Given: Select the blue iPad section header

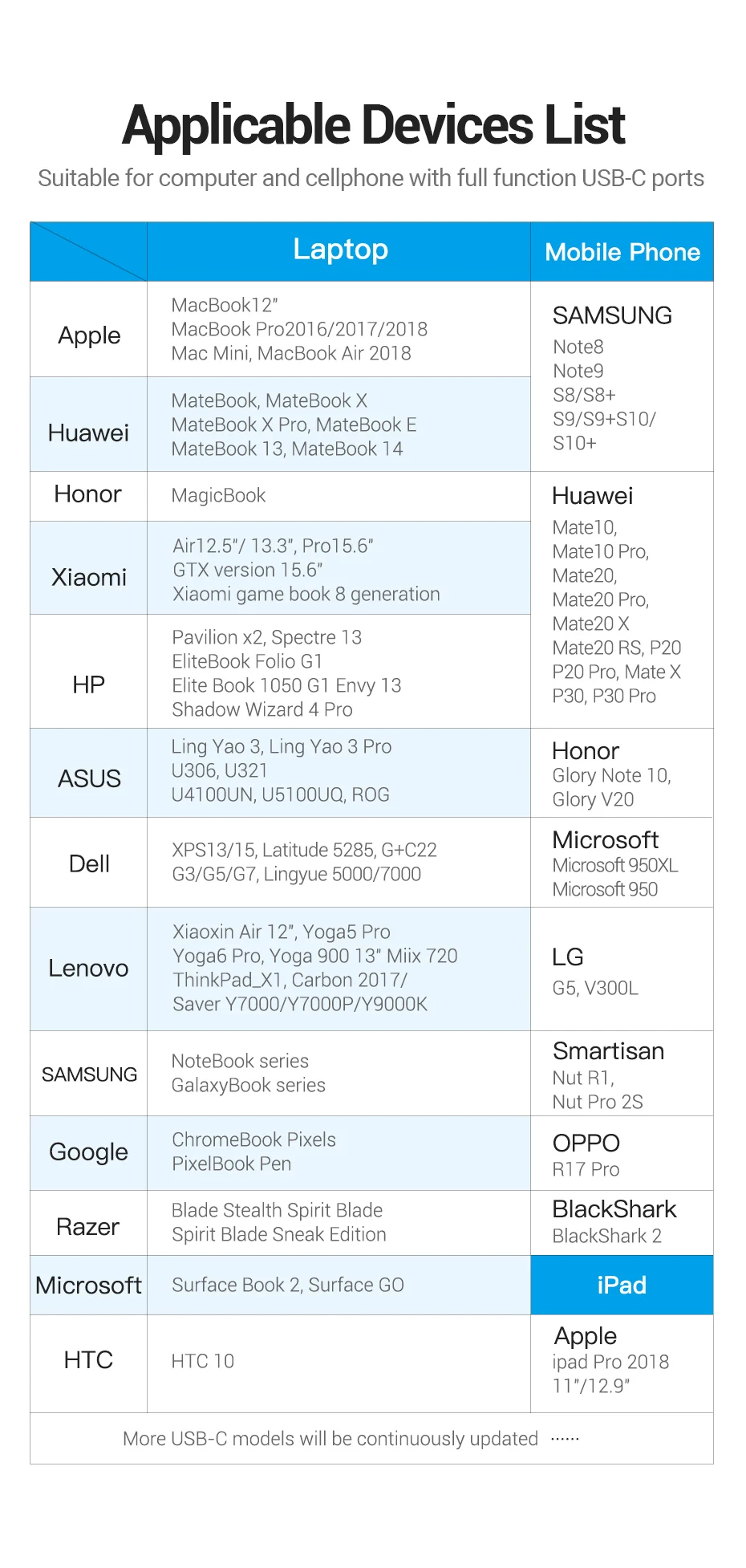Looking at the screenshot, I should pos(622,1285).
